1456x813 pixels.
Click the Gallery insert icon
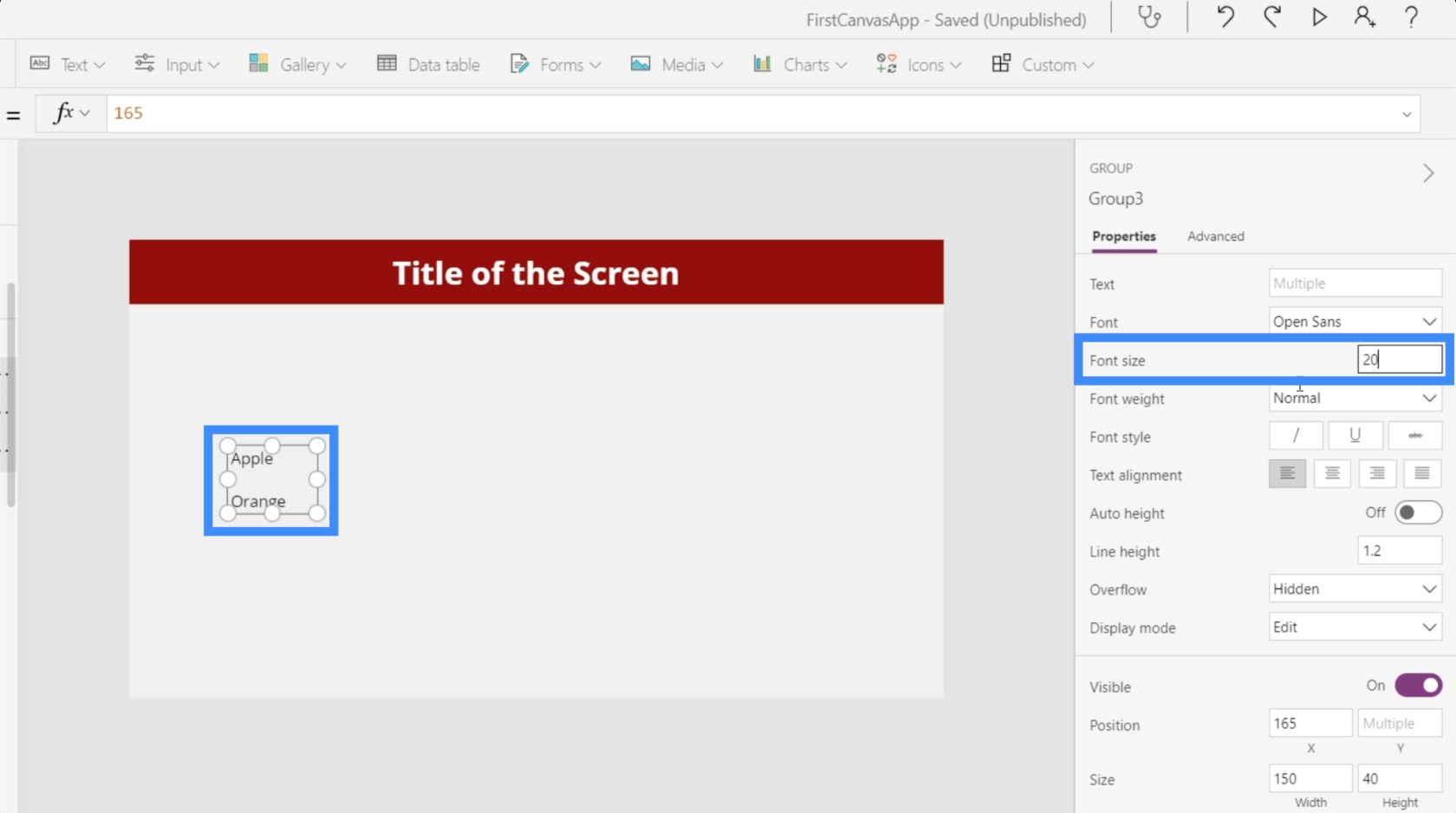click(x=258, y=63)
